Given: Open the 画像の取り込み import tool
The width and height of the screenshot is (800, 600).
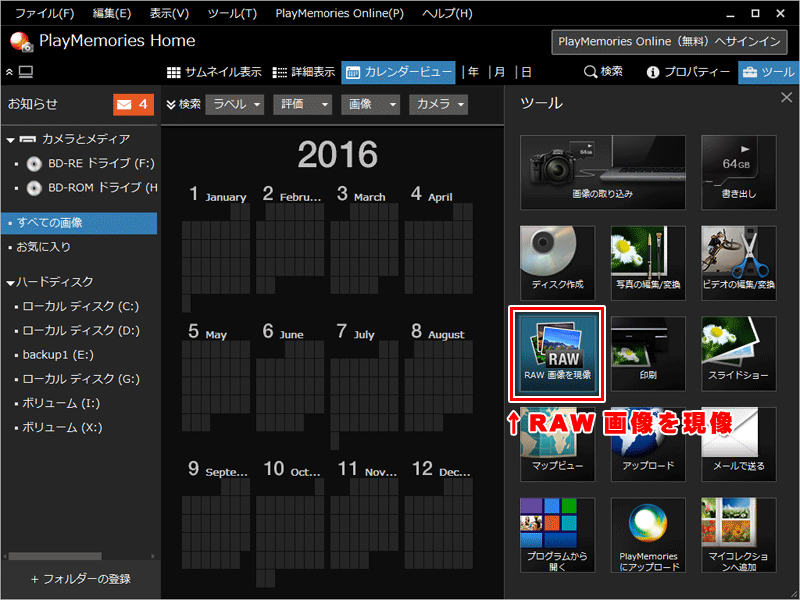Looking at the screenshot, I should tap(603, 172).
